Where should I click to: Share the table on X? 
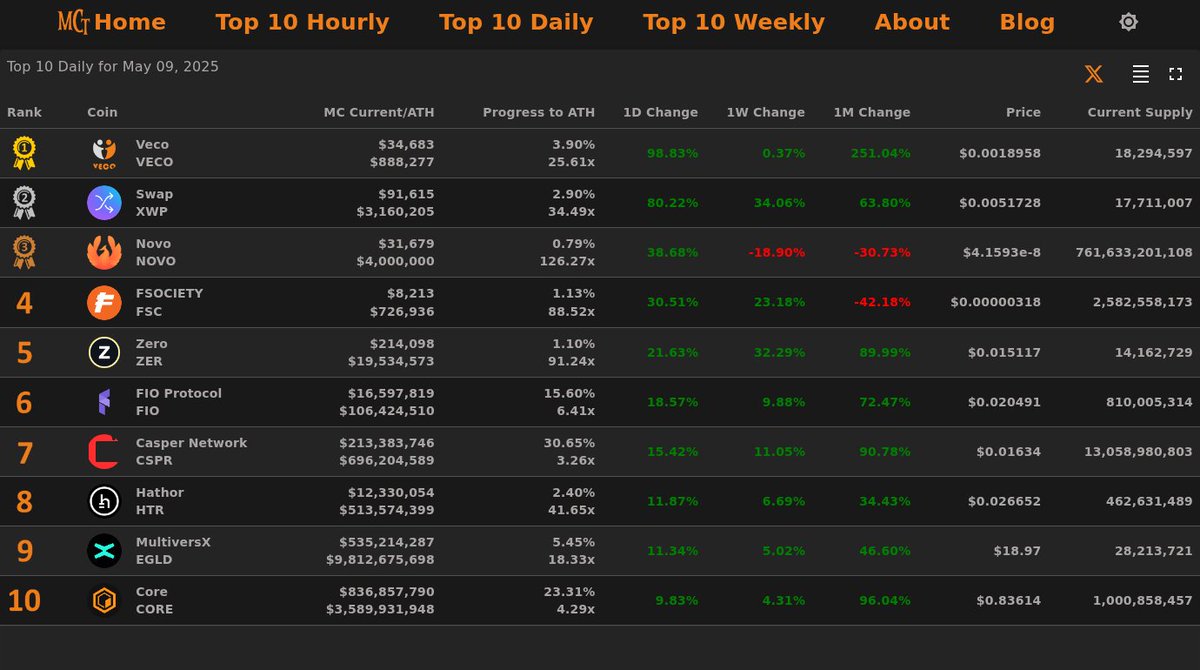pos(1093,73)
